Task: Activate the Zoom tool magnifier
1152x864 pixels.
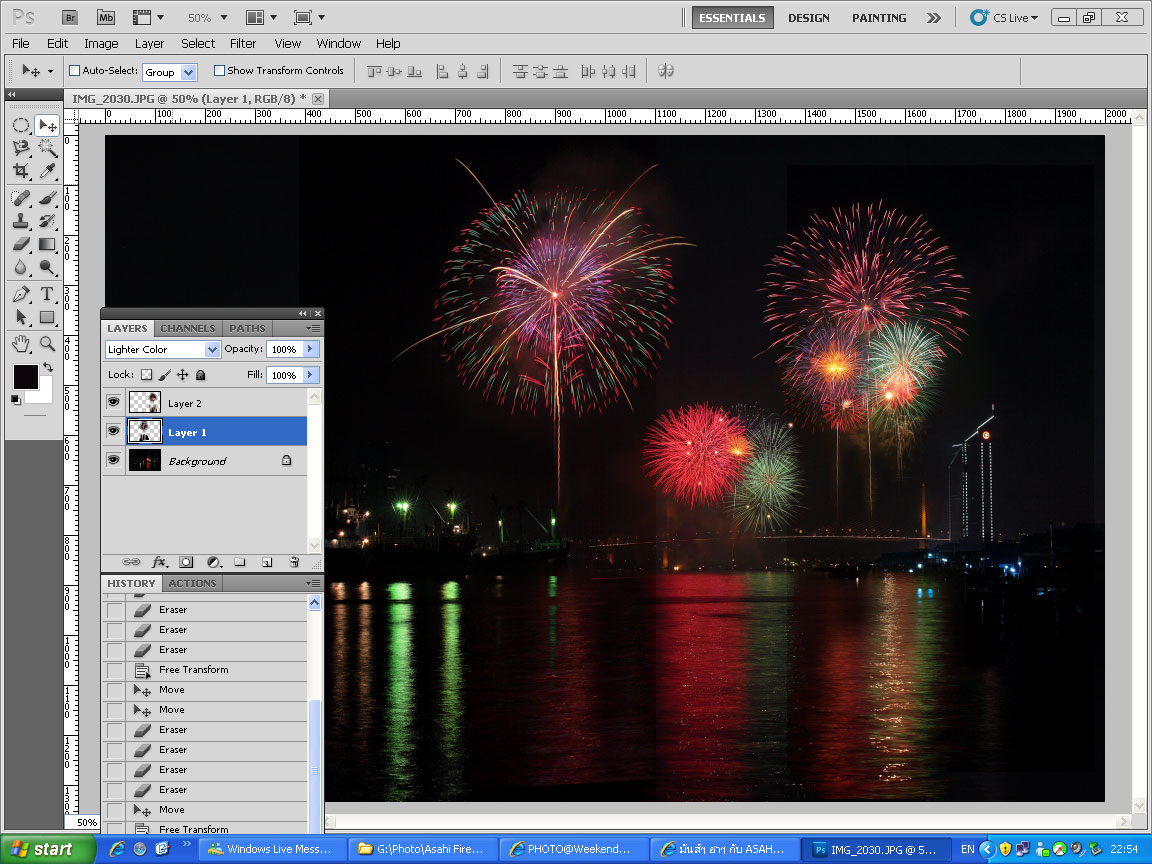Action: [x=47, y=344]
